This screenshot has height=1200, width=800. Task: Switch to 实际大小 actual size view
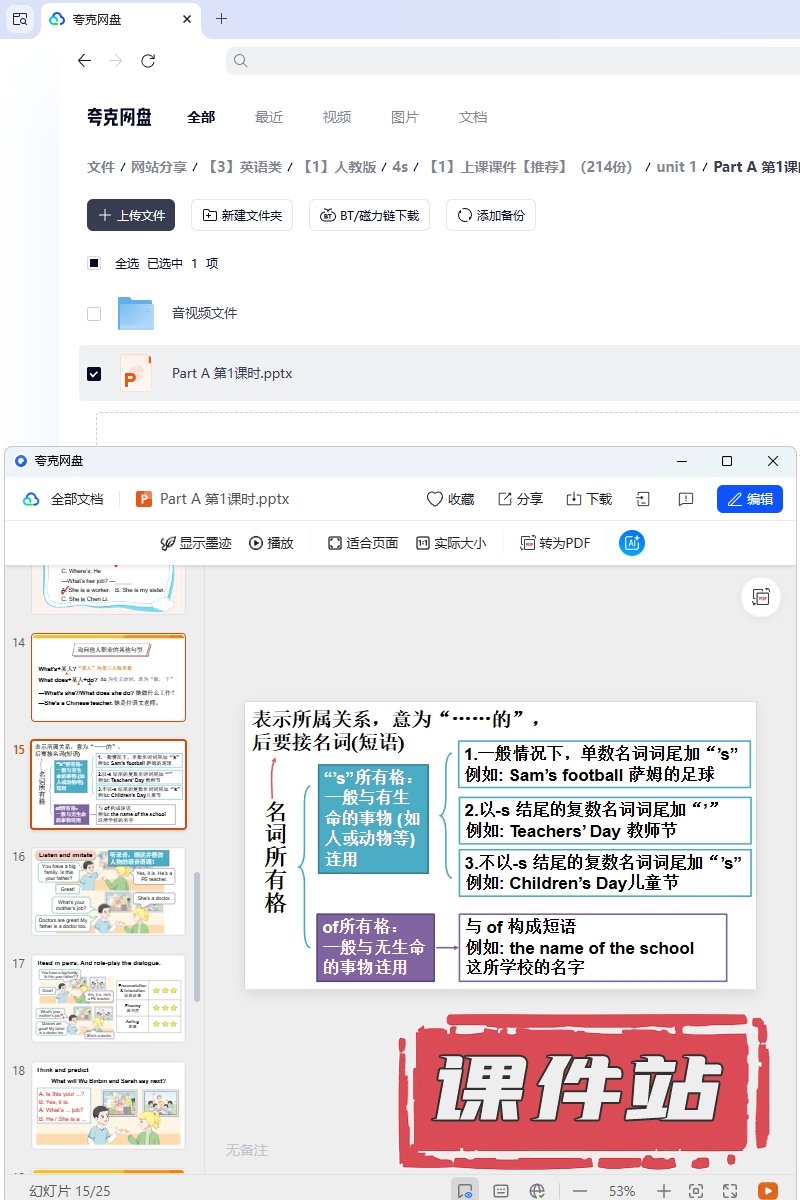451,543
